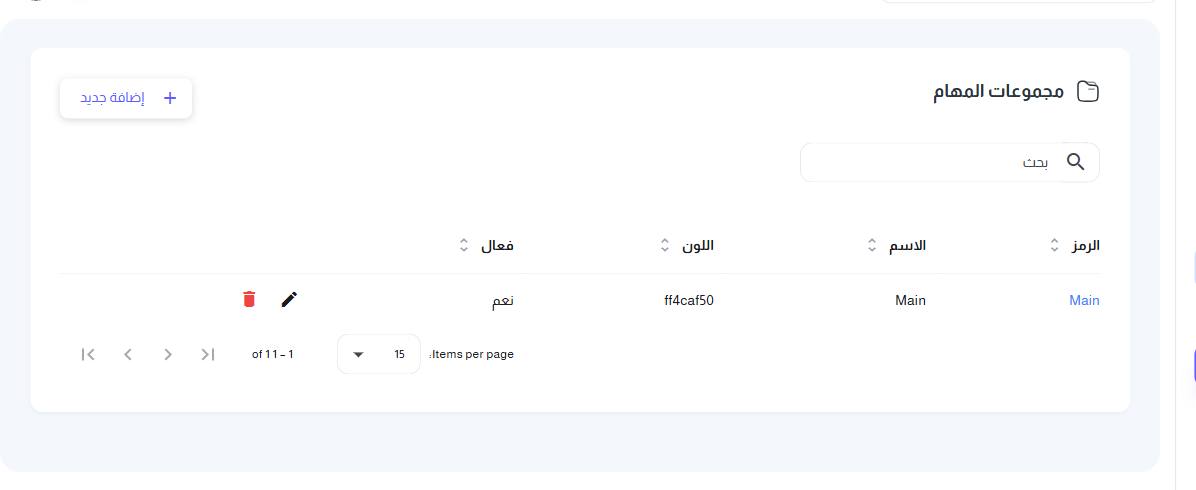Delete the Main task group row
Image resolution: width=1196 pixels, height=490 pixels.
[x=249, y=299]
